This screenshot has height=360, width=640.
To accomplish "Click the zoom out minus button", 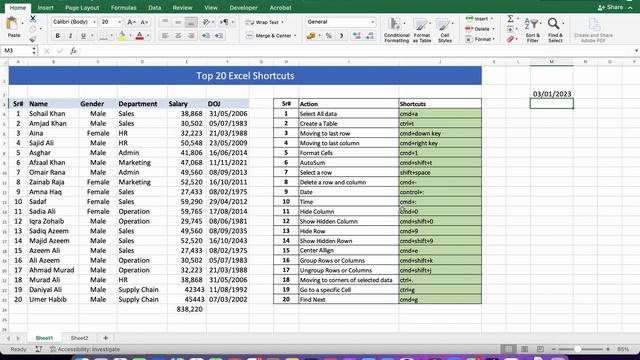I will (x=553, y=349).
